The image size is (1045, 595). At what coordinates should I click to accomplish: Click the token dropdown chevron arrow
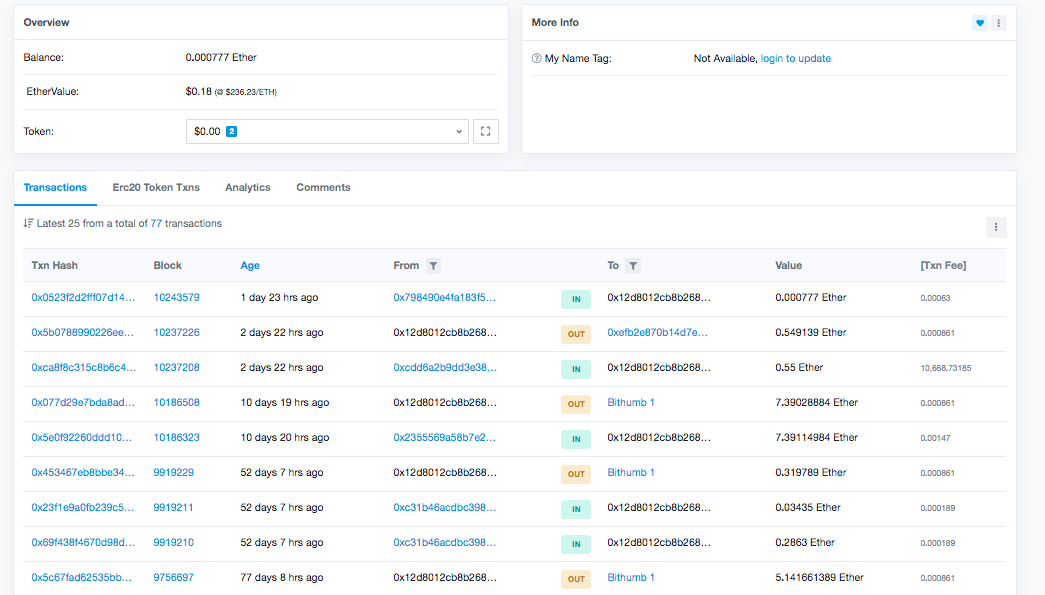(x=459, y=131)
